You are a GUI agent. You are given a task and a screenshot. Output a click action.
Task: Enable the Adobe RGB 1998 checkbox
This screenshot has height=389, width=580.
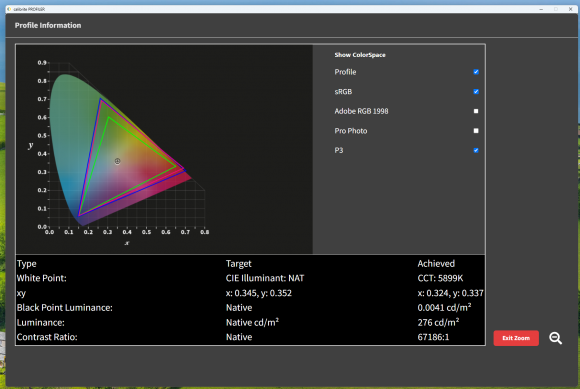point(476,111)
